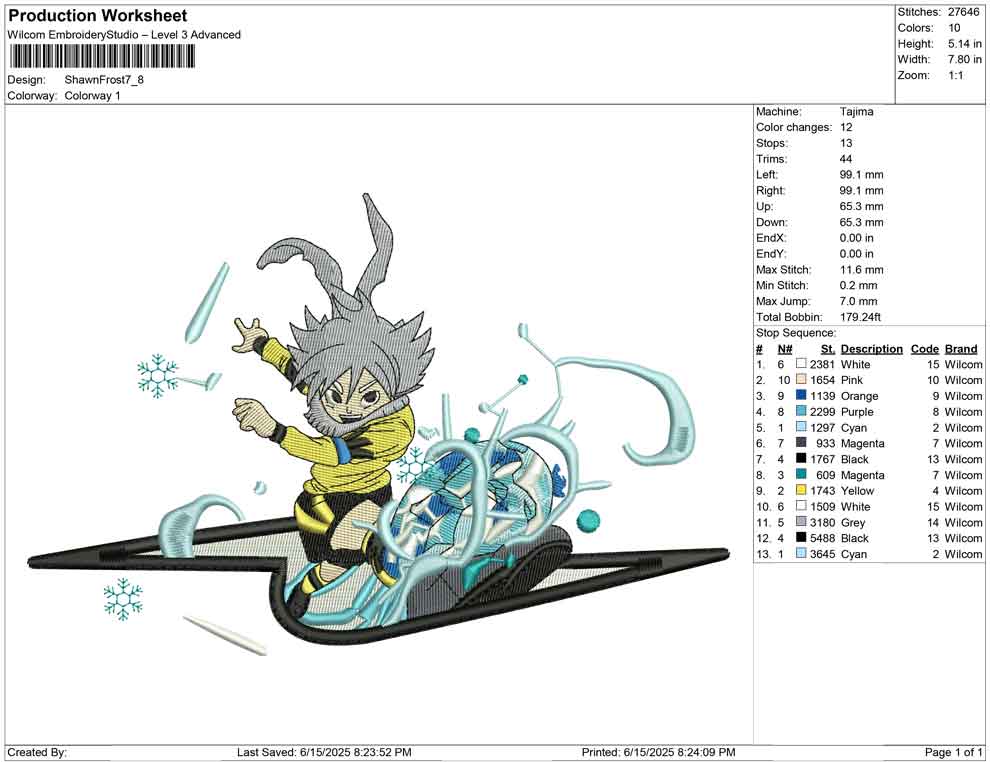
Task: Click the embroidery design preview image
Action: point(379,425)
